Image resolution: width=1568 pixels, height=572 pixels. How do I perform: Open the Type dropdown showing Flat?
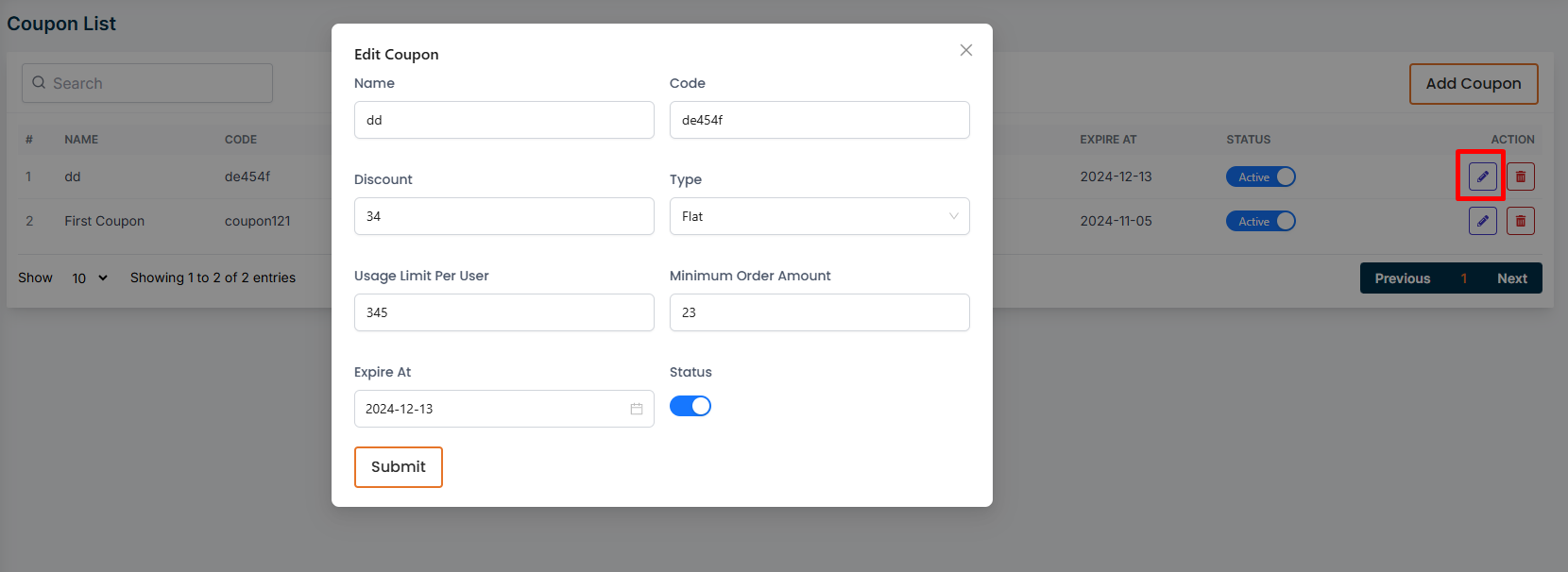[x=819, y=216]
